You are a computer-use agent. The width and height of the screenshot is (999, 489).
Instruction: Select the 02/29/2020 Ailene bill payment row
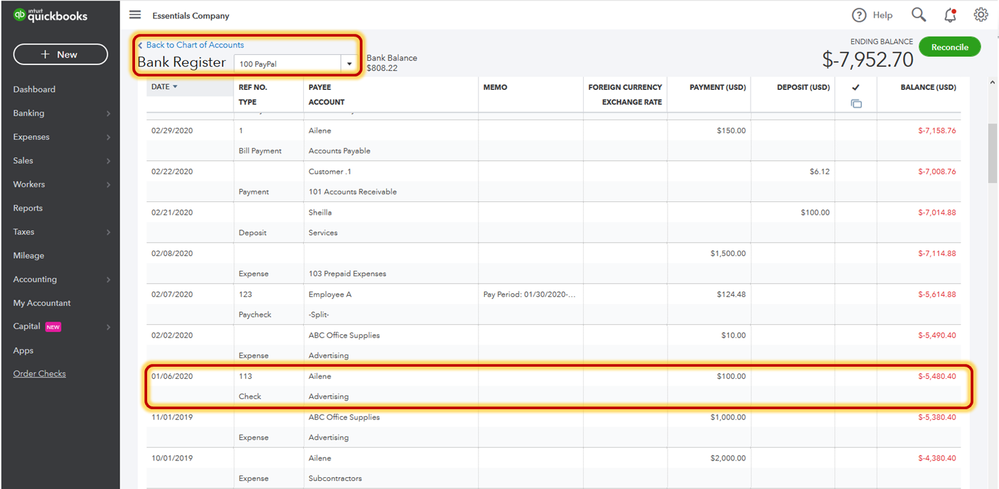554,141
